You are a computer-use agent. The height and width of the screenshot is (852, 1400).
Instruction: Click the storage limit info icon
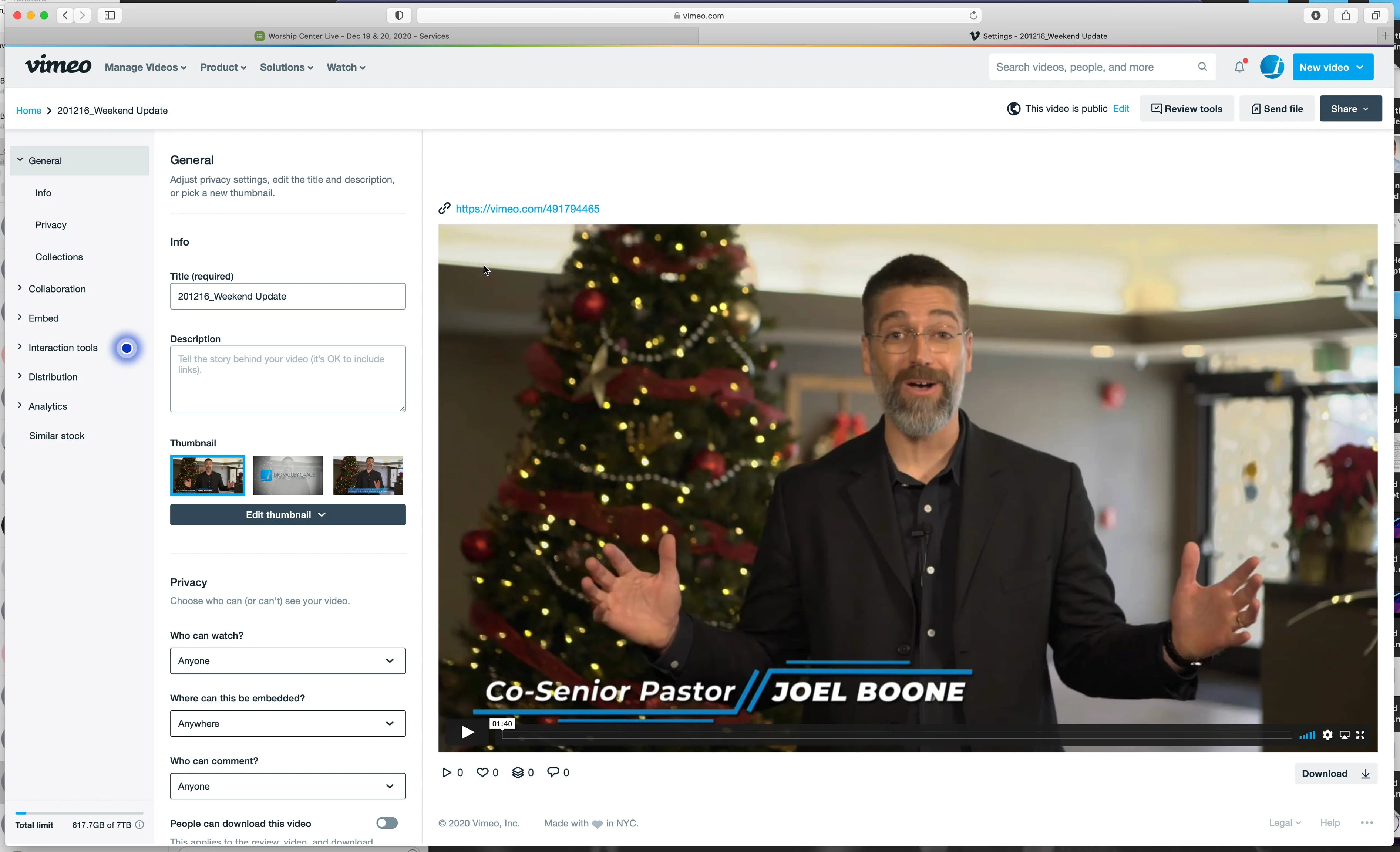point(140,825)
